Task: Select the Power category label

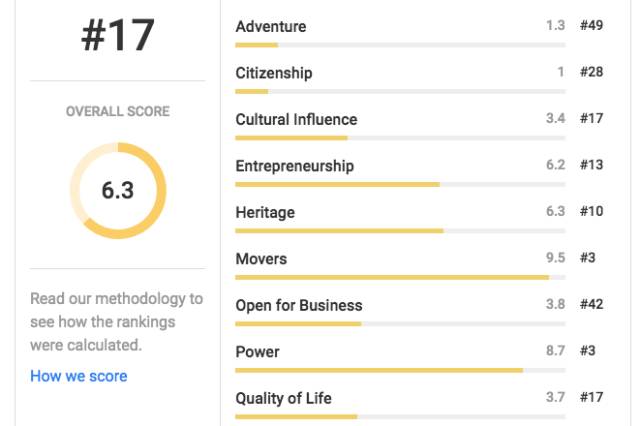Action: [258, 352]
